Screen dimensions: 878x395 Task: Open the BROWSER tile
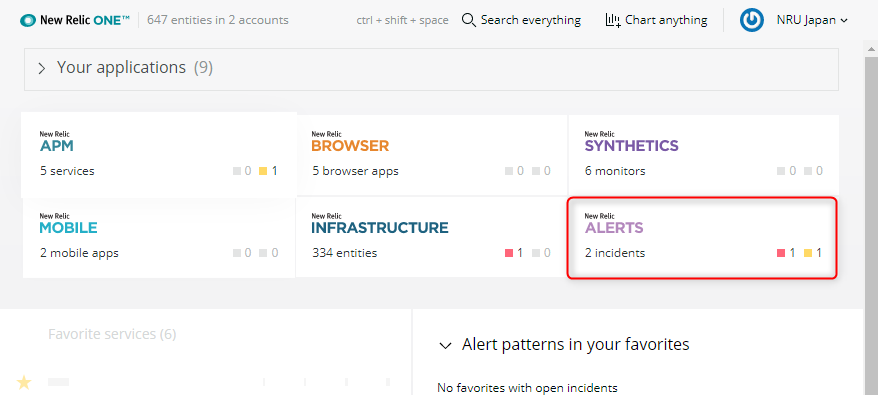click(432, 155)
